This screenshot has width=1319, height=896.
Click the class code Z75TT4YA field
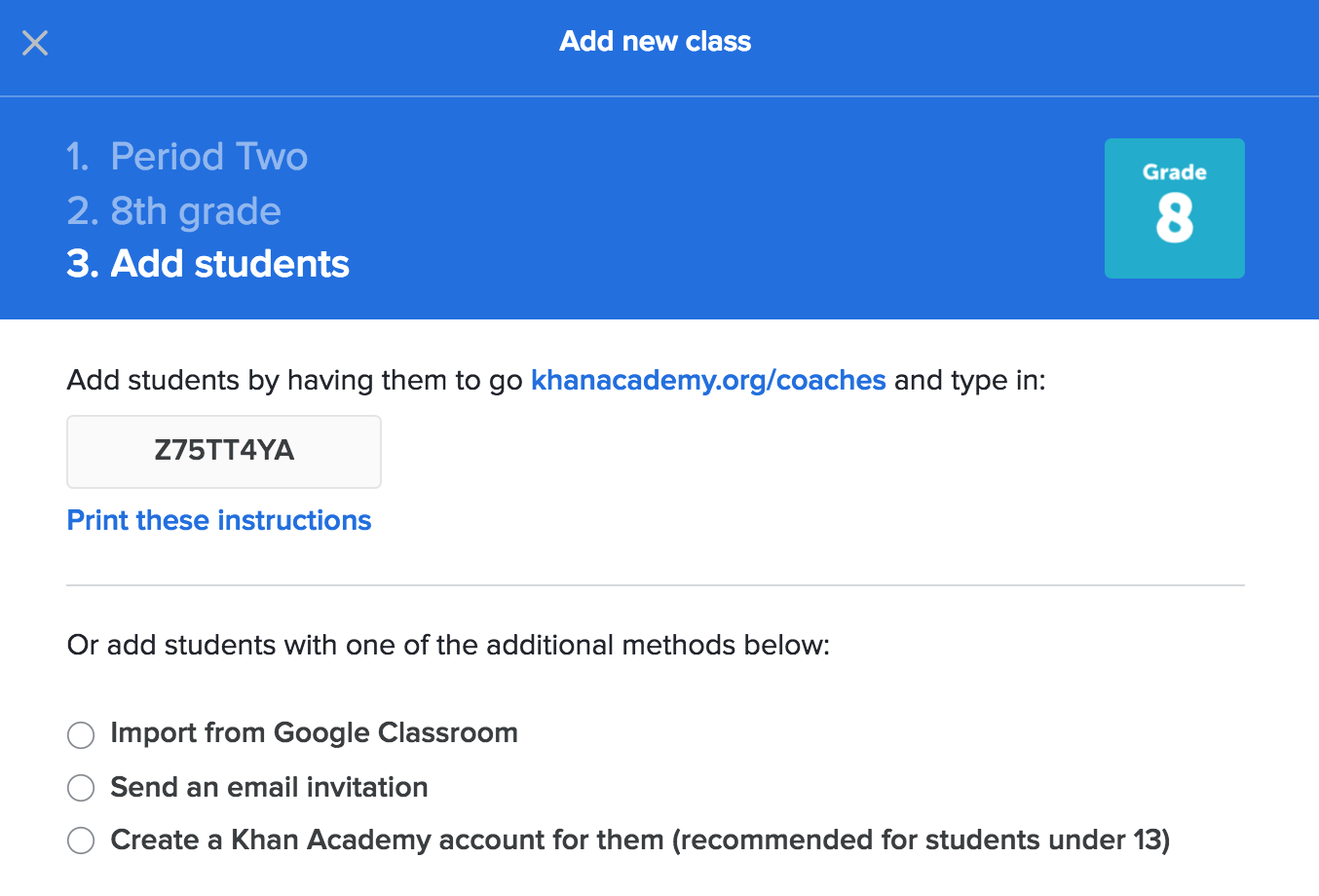pyautogui.click(x=224, y=451)
